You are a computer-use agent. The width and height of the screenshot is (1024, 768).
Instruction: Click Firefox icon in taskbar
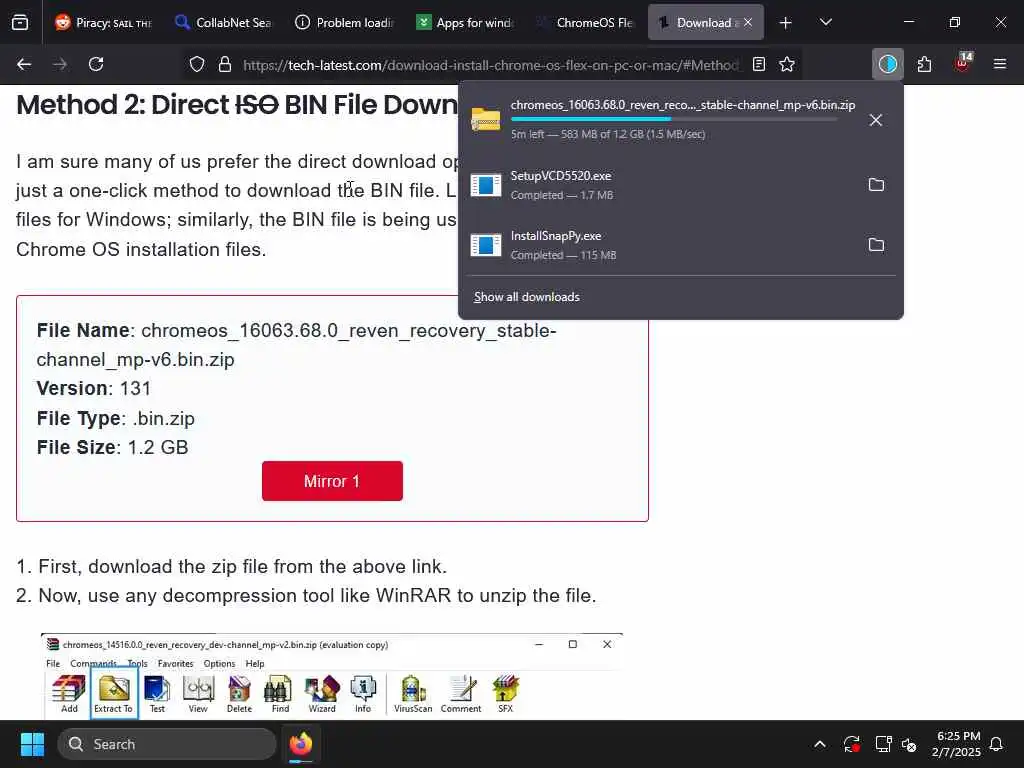click(301, 744)
